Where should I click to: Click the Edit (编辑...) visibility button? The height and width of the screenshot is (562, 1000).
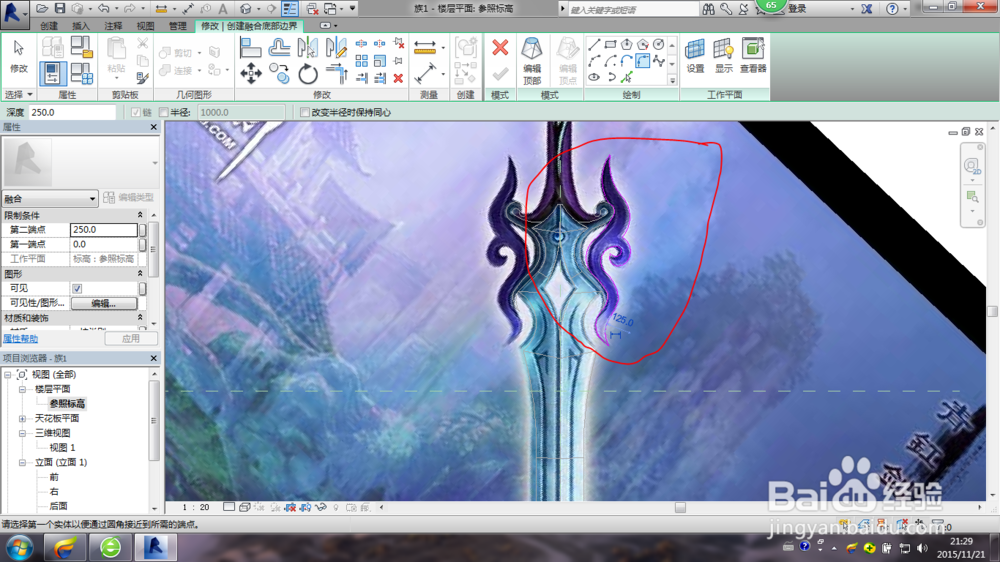[103, 304]
